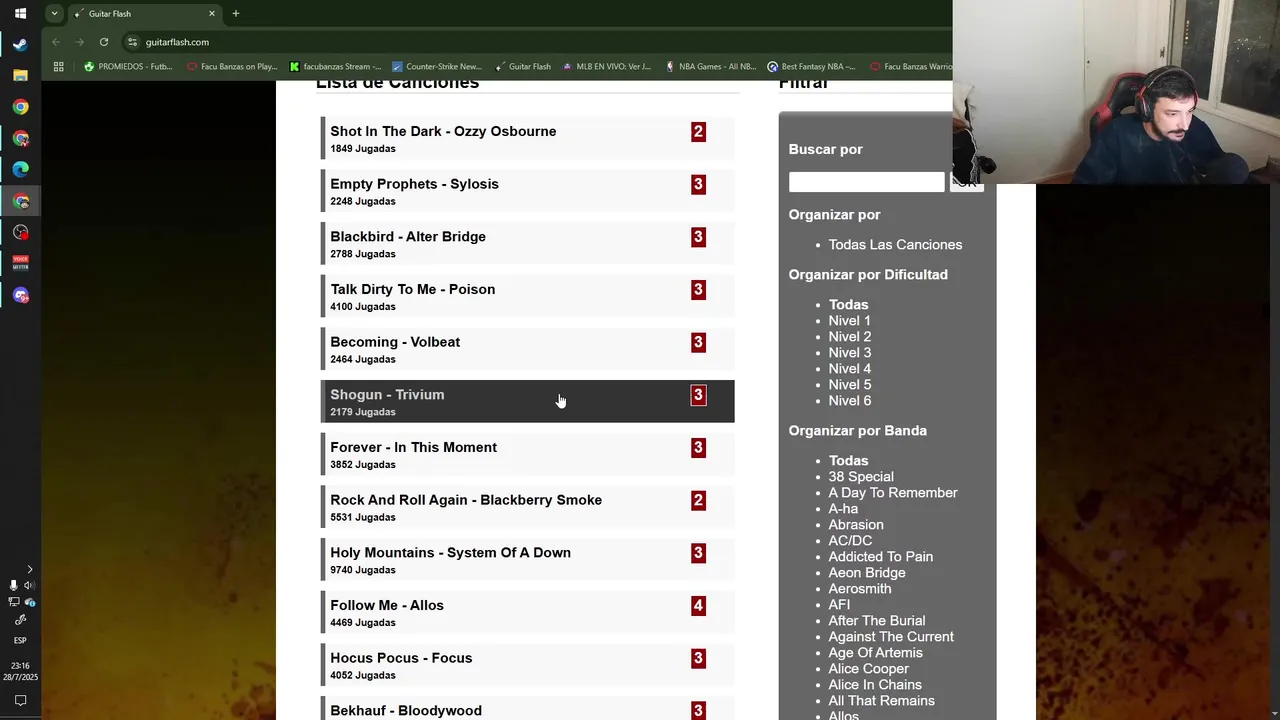The height and width of the screenshot is (720, 1280).
Task: Switch the ESP language indicator
Action: pos(20,640)
